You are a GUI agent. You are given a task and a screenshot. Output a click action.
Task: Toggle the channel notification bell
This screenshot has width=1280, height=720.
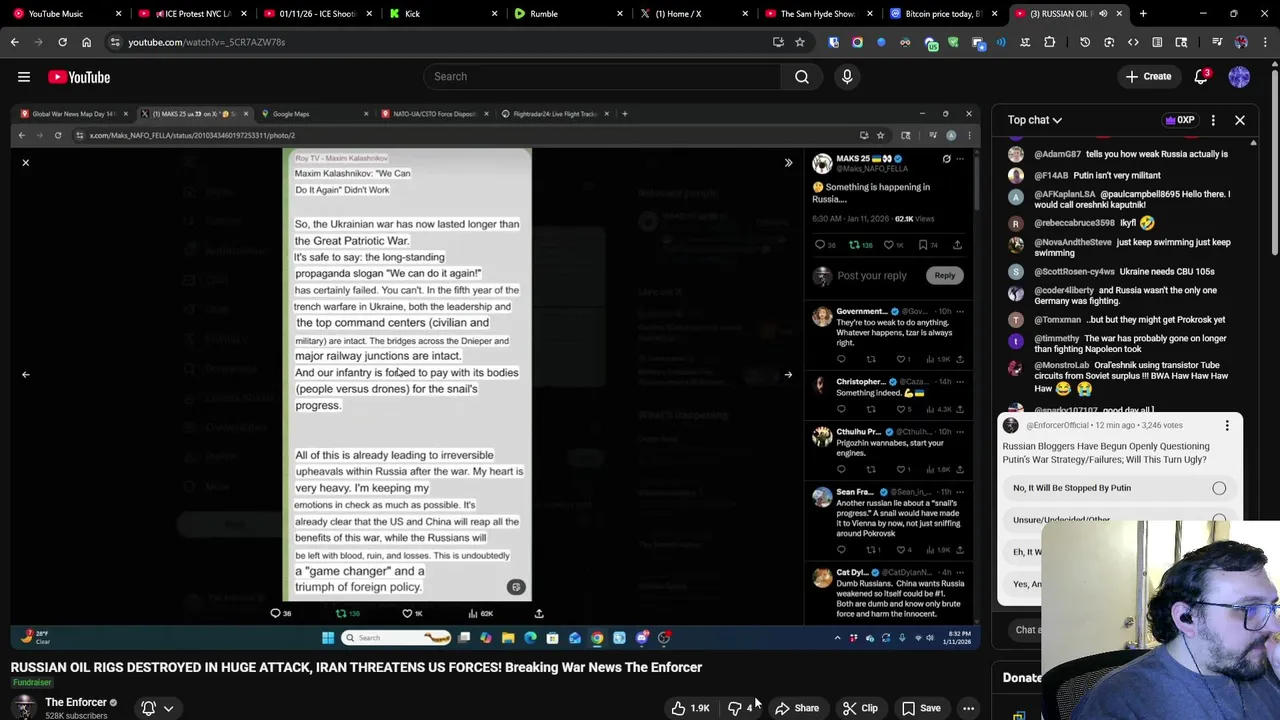point(148,708)
